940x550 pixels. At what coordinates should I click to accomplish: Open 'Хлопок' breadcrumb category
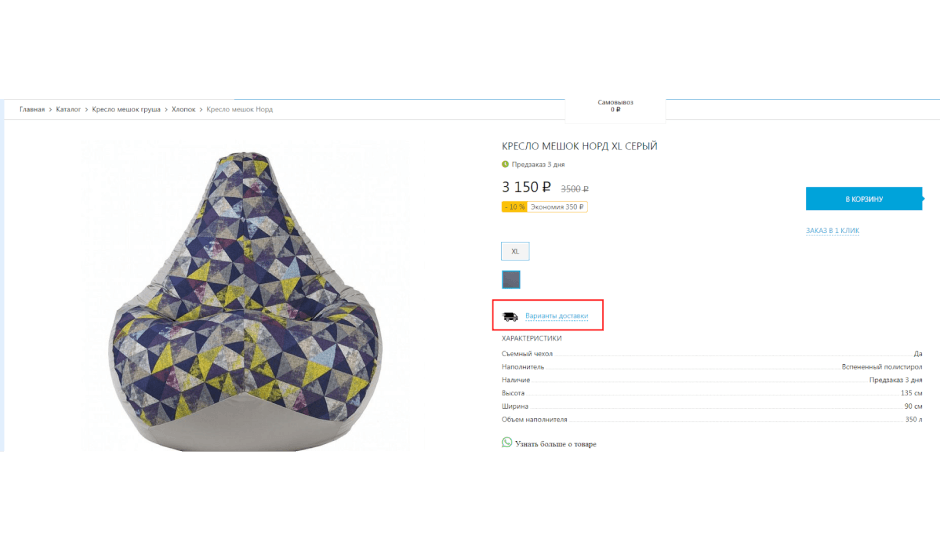(183, 109)
